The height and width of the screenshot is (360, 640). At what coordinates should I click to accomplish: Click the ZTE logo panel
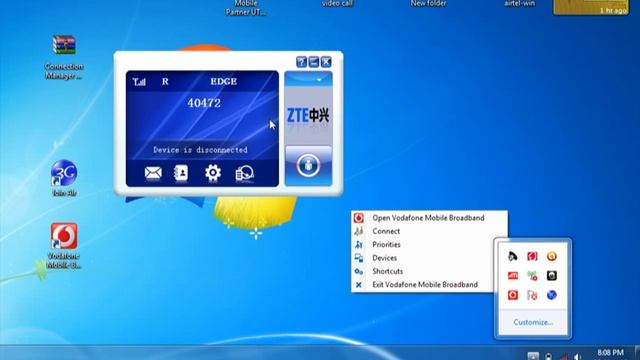(308, 115)
